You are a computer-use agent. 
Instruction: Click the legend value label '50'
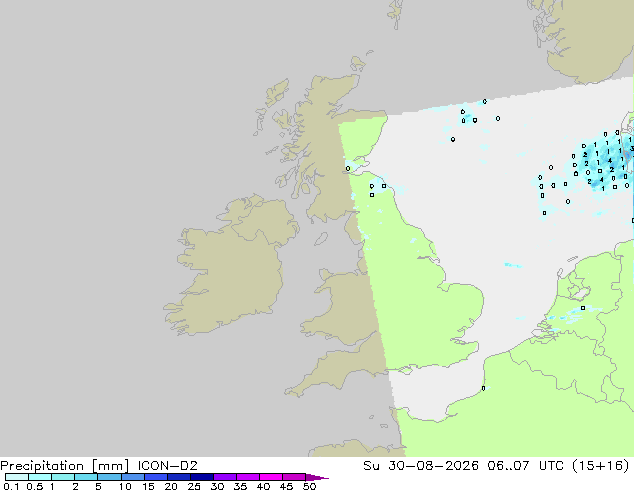click(x=309, y=486)
